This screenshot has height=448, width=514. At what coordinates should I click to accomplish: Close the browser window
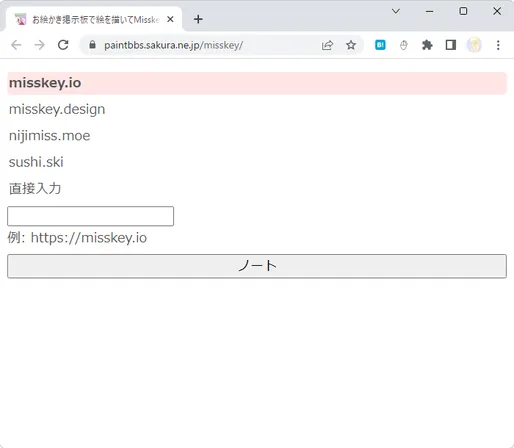pyautogui.click(x=497, y=11)
